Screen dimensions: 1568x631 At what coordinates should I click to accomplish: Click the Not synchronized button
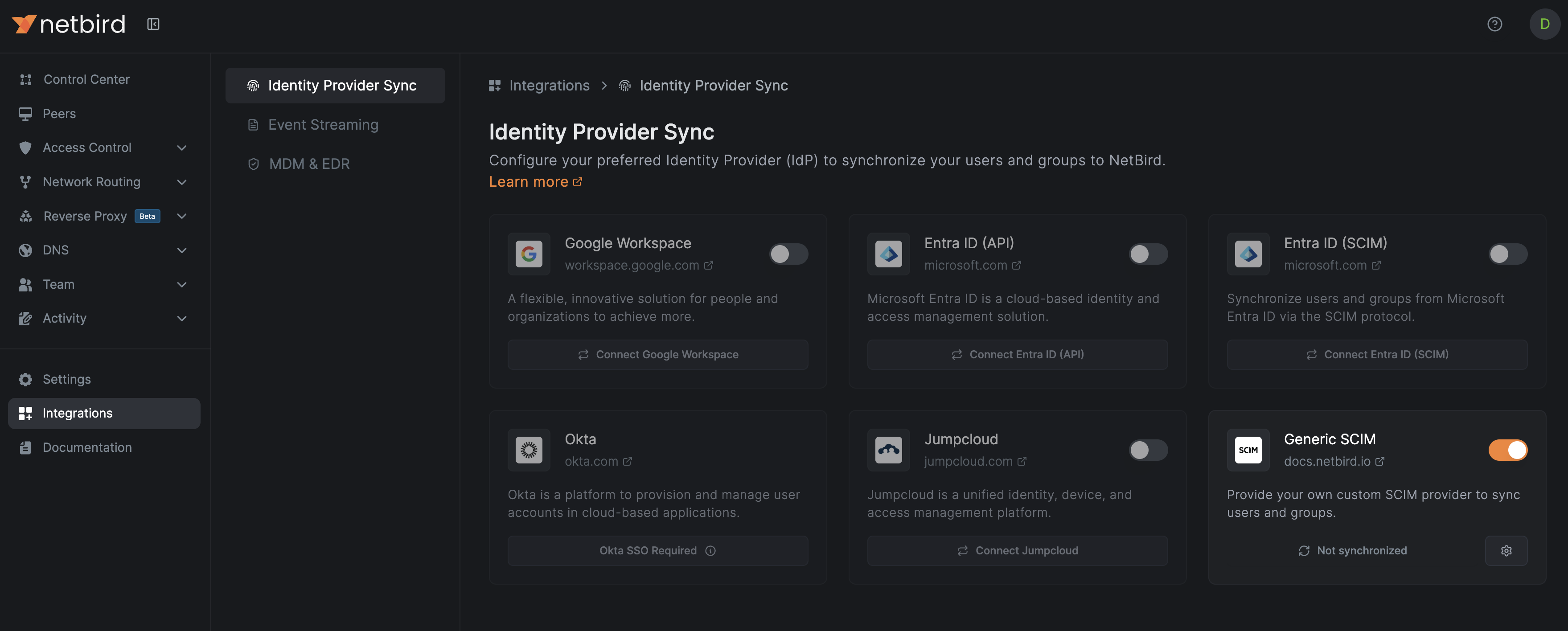(1352, 551)
